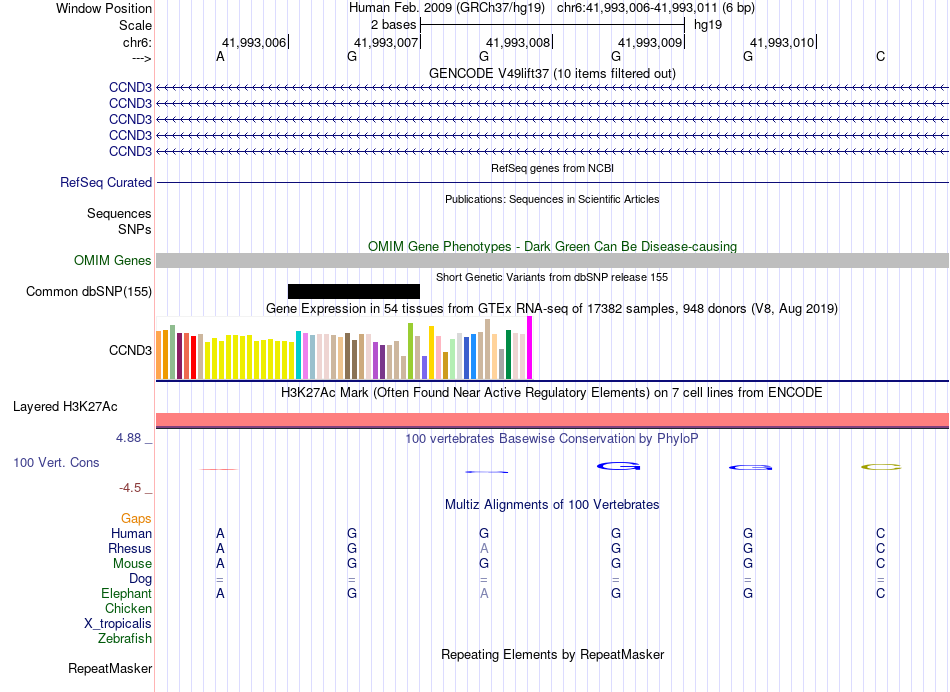
Task: Open the Layered H3K27Ac track label
Action: pyautogui.click(x=65, y=407)
